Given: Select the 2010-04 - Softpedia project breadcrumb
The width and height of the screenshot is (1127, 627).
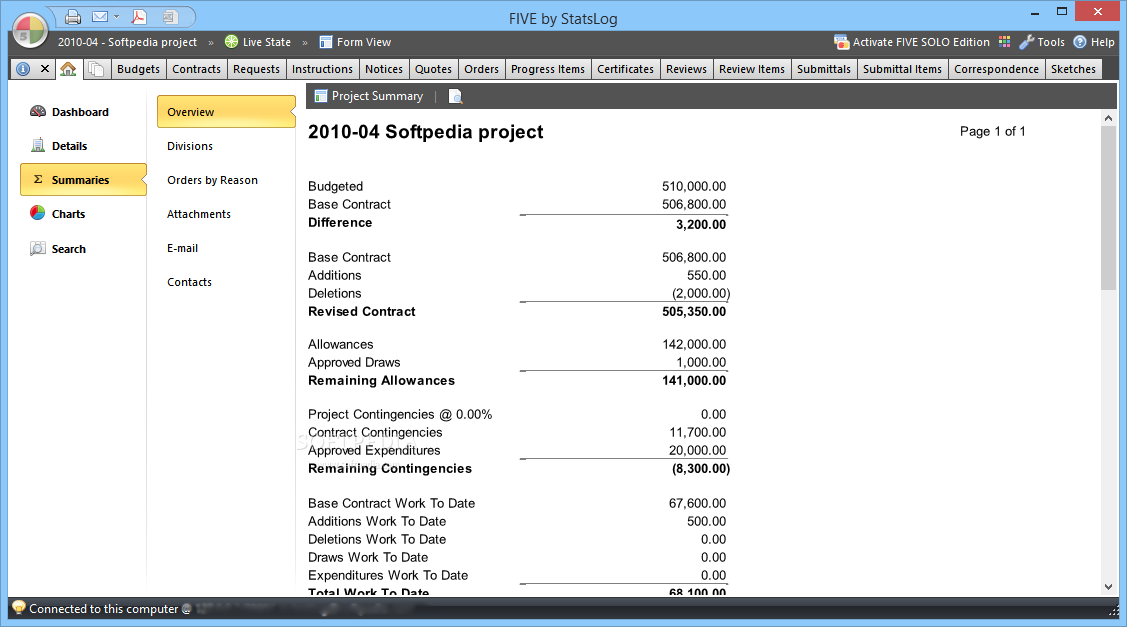Looking at the screenshot, I should pyautogui.click(x=127, y=42).
